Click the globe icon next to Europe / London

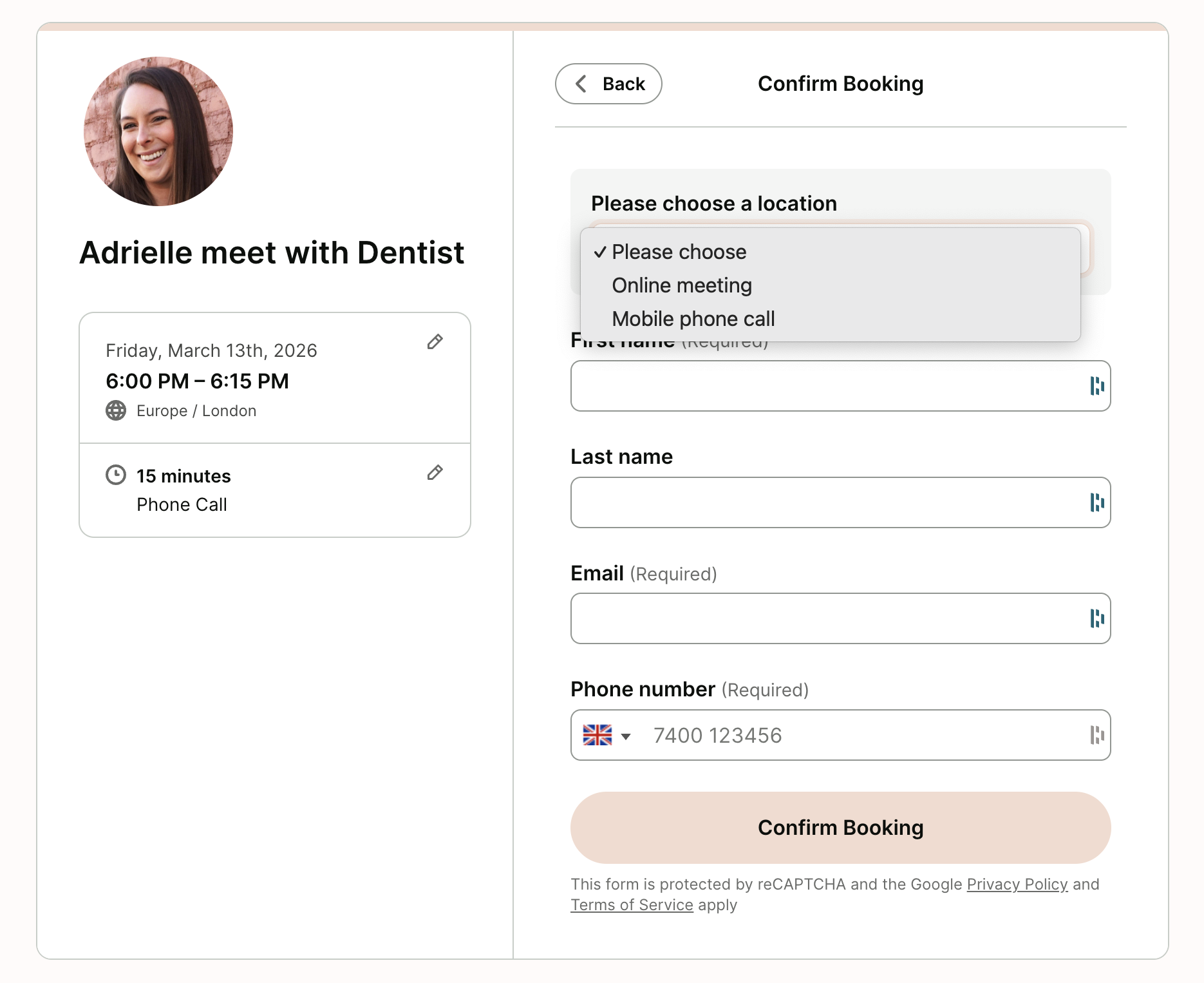116,410
